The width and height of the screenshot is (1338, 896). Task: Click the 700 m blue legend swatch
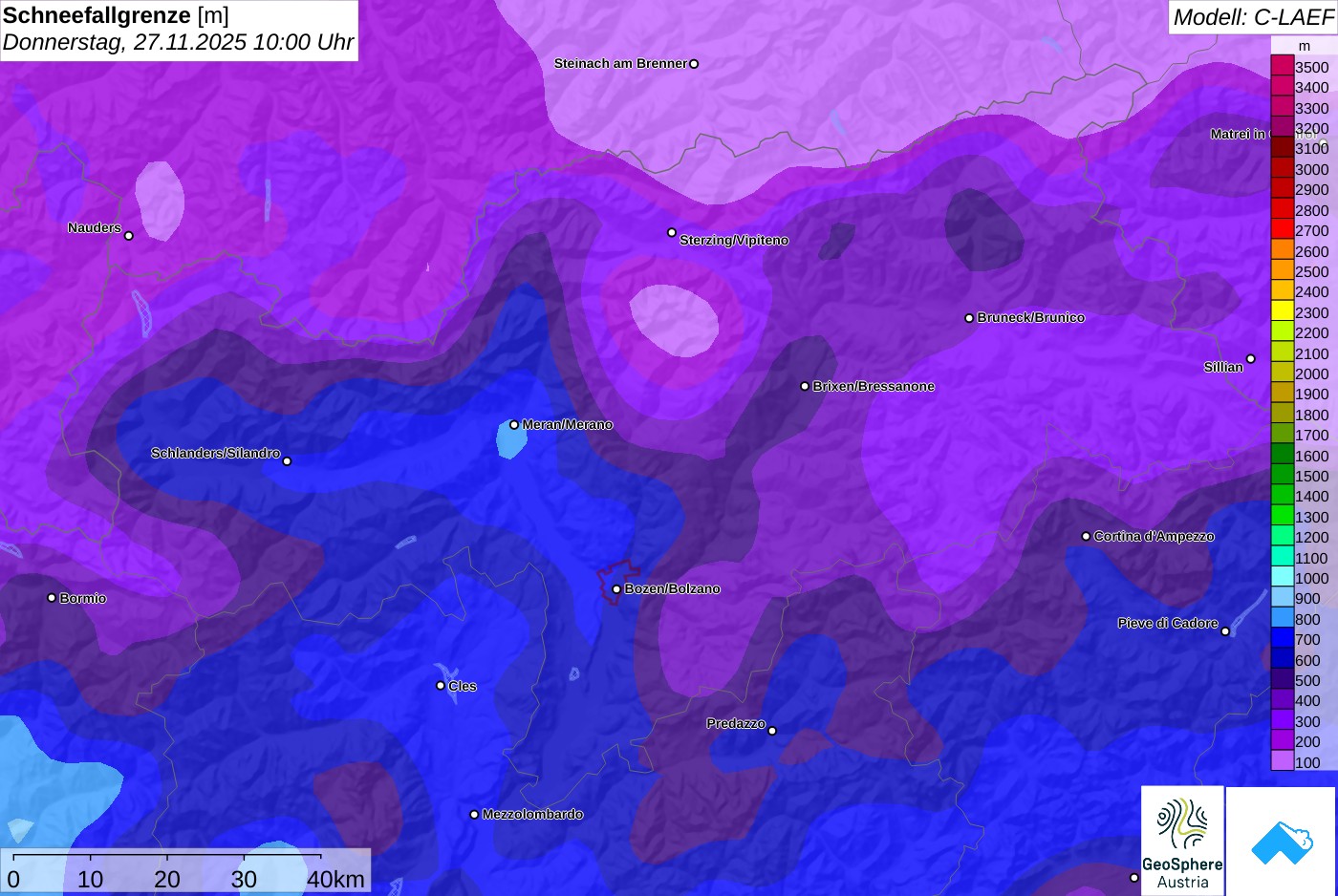click(1283, 639)
